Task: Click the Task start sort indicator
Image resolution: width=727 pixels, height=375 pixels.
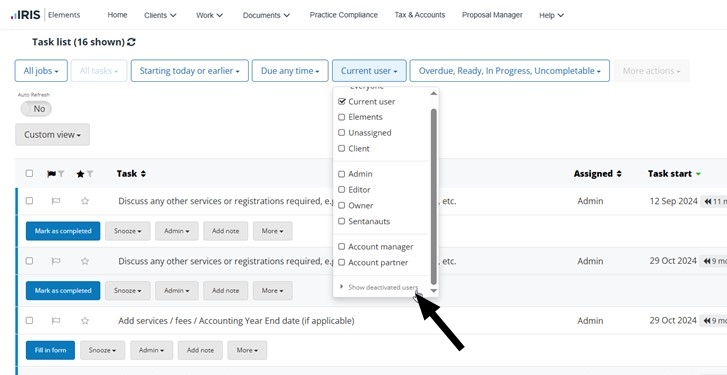Action: 698,174
